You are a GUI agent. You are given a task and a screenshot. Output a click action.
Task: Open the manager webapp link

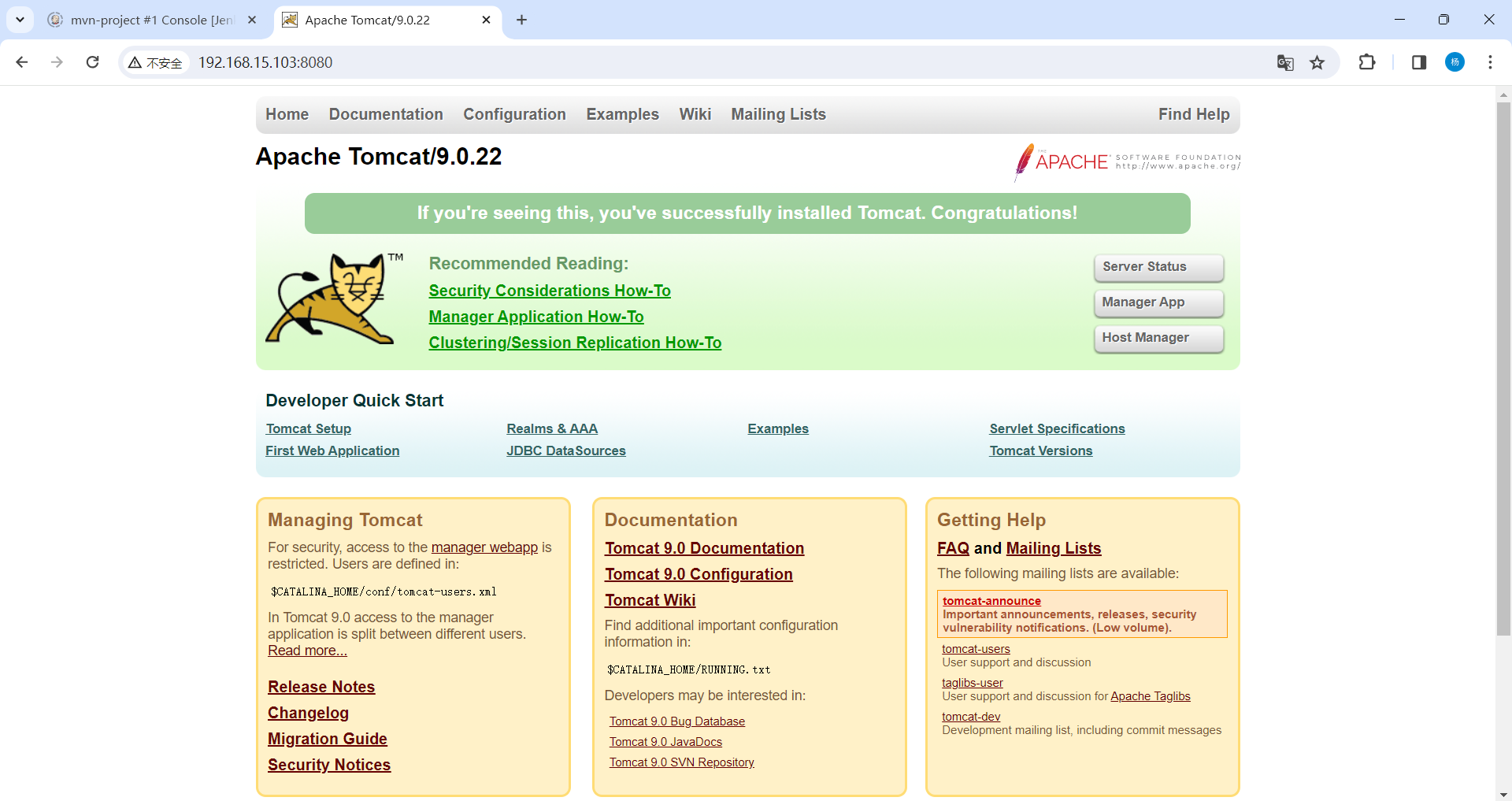(484, 547)
